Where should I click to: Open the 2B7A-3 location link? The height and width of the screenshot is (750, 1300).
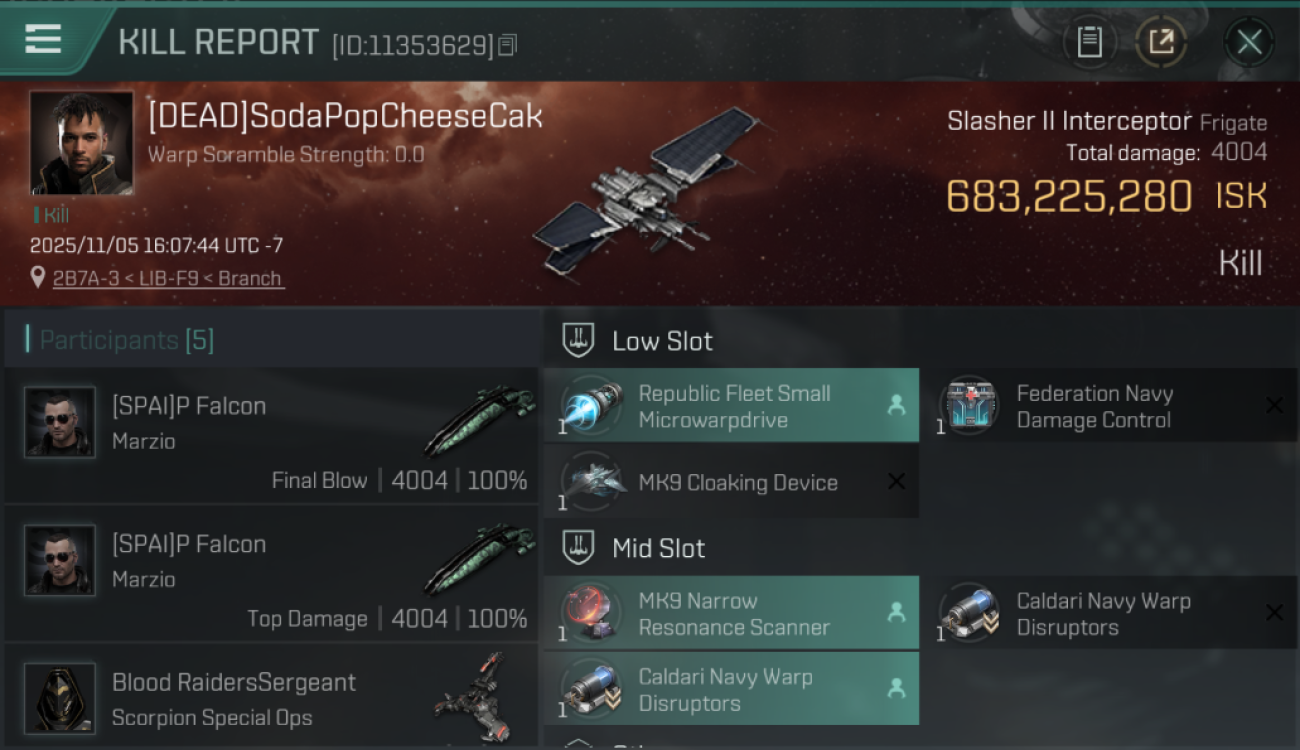(168, 278)
